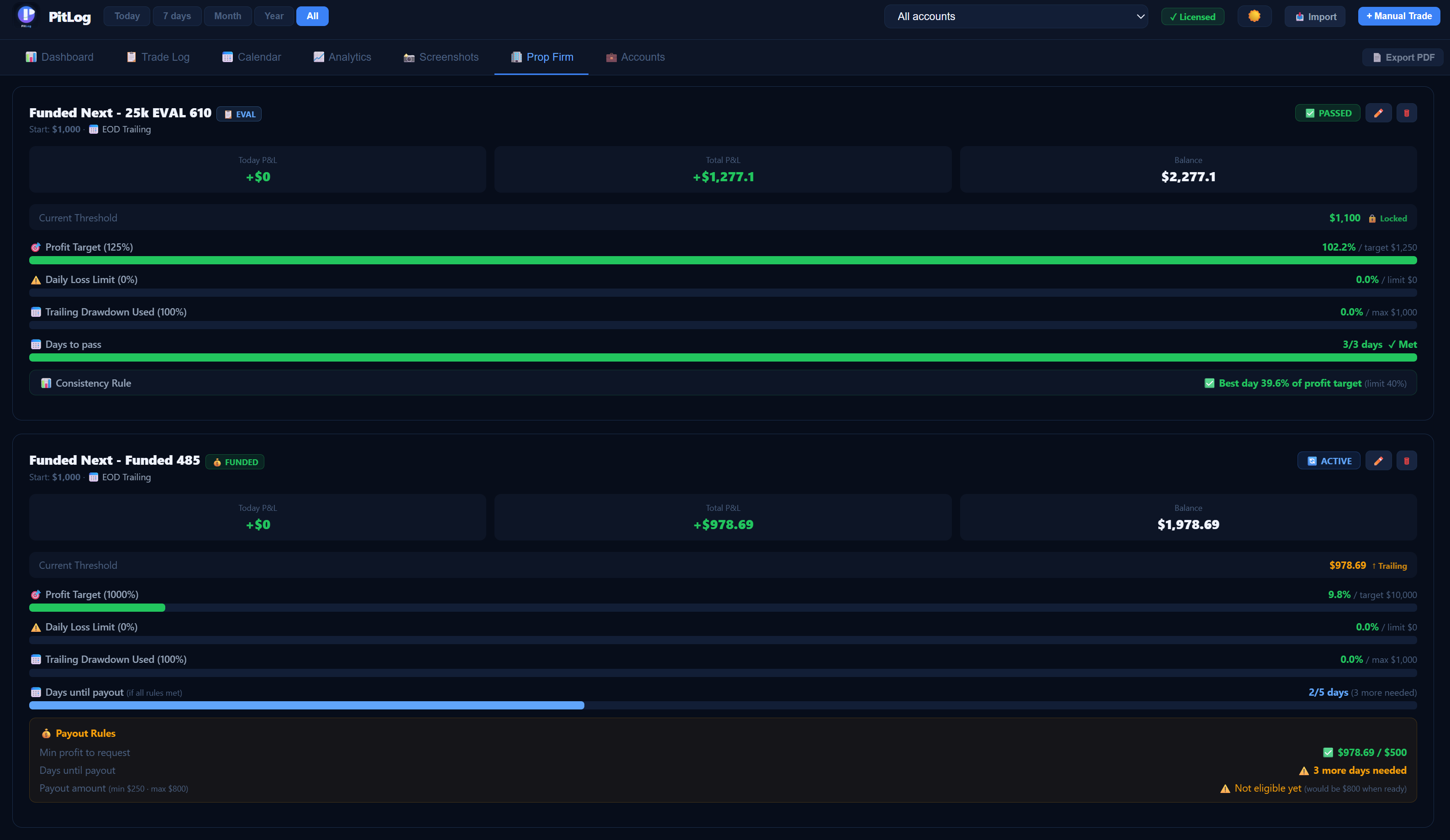Click the warning icon beside Not eligible yet
1450x840 pixels.
pos(1225,789)
